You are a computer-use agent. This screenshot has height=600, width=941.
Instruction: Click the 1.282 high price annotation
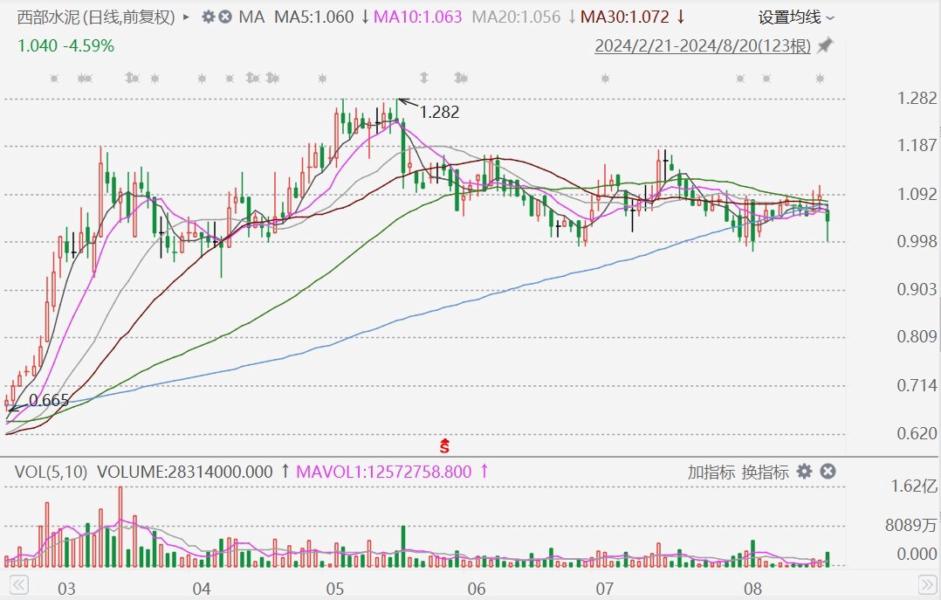pyautogui.click(x=439, y=112)
